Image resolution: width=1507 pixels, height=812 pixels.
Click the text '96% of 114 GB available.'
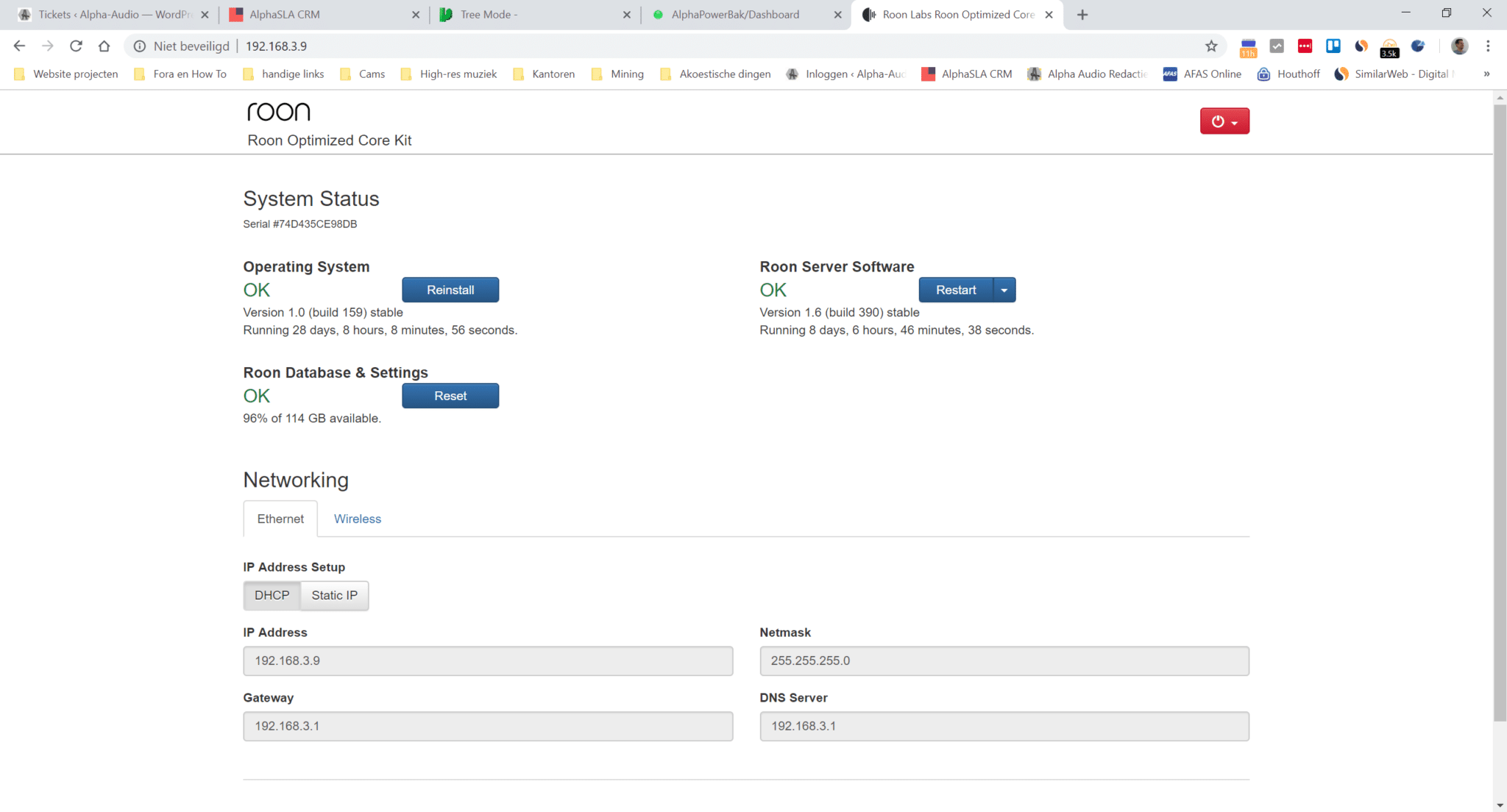[x=312, y=419]
